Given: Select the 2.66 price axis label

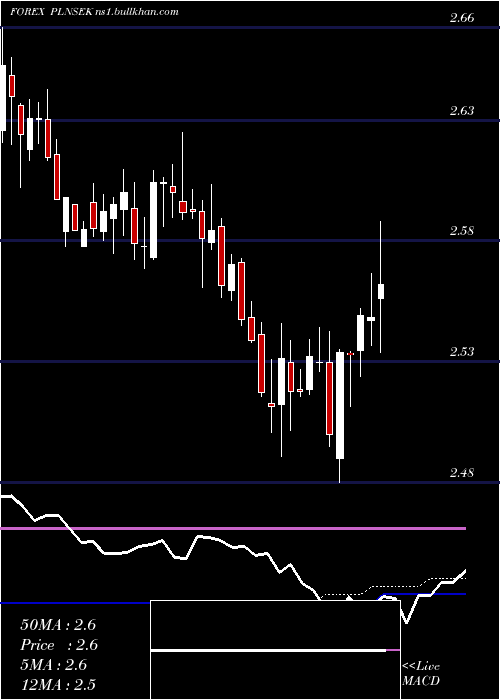Looking at the screenshot, I should (462, 18).
